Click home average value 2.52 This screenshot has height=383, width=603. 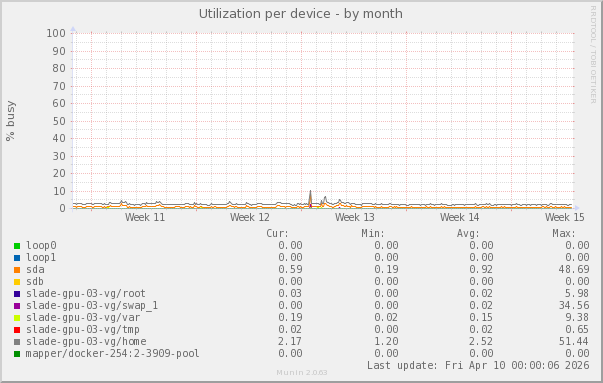pos(481,341)
